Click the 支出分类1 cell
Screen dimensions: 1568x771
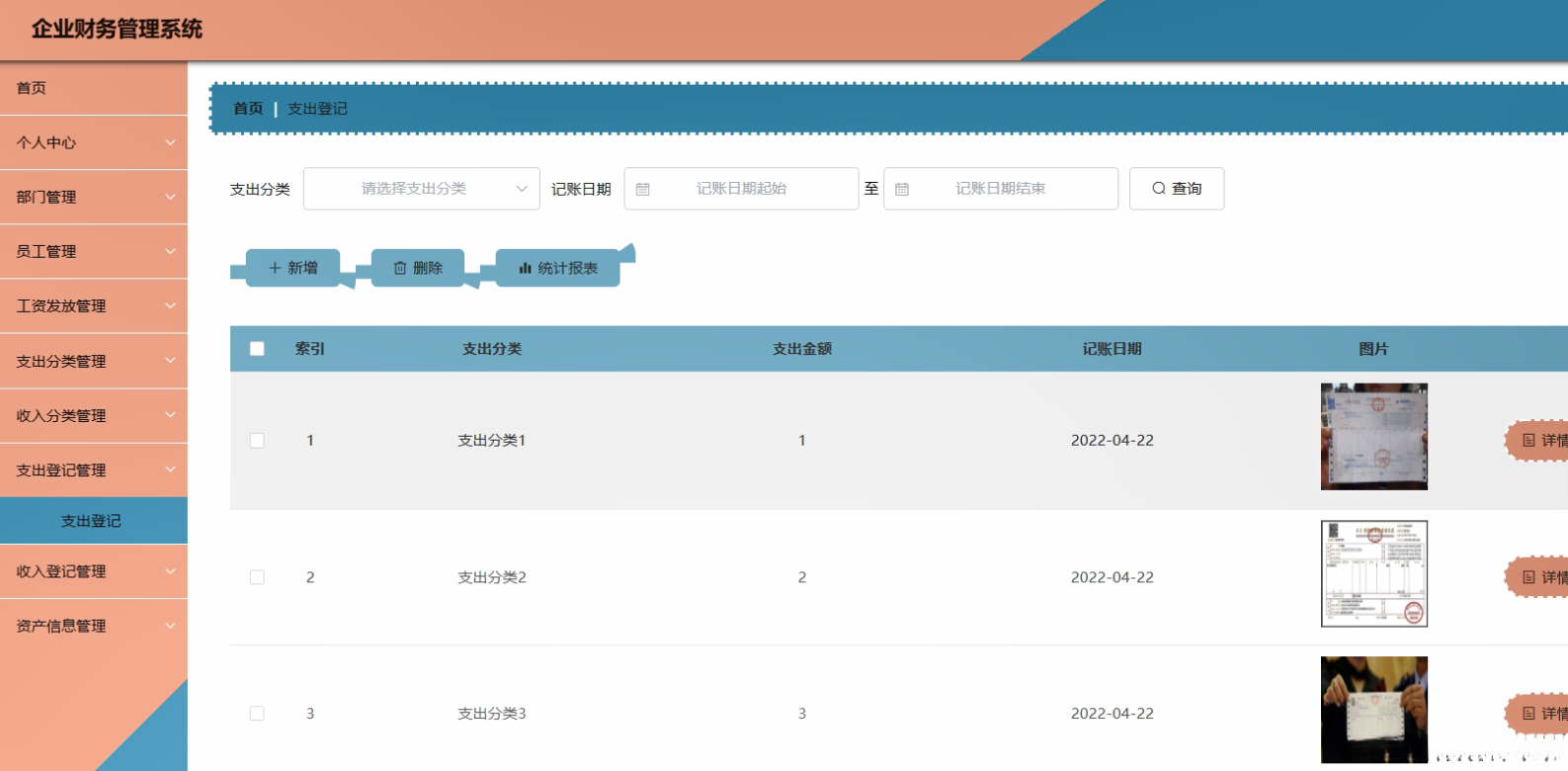pyautogui.click(x=492, y=440)
